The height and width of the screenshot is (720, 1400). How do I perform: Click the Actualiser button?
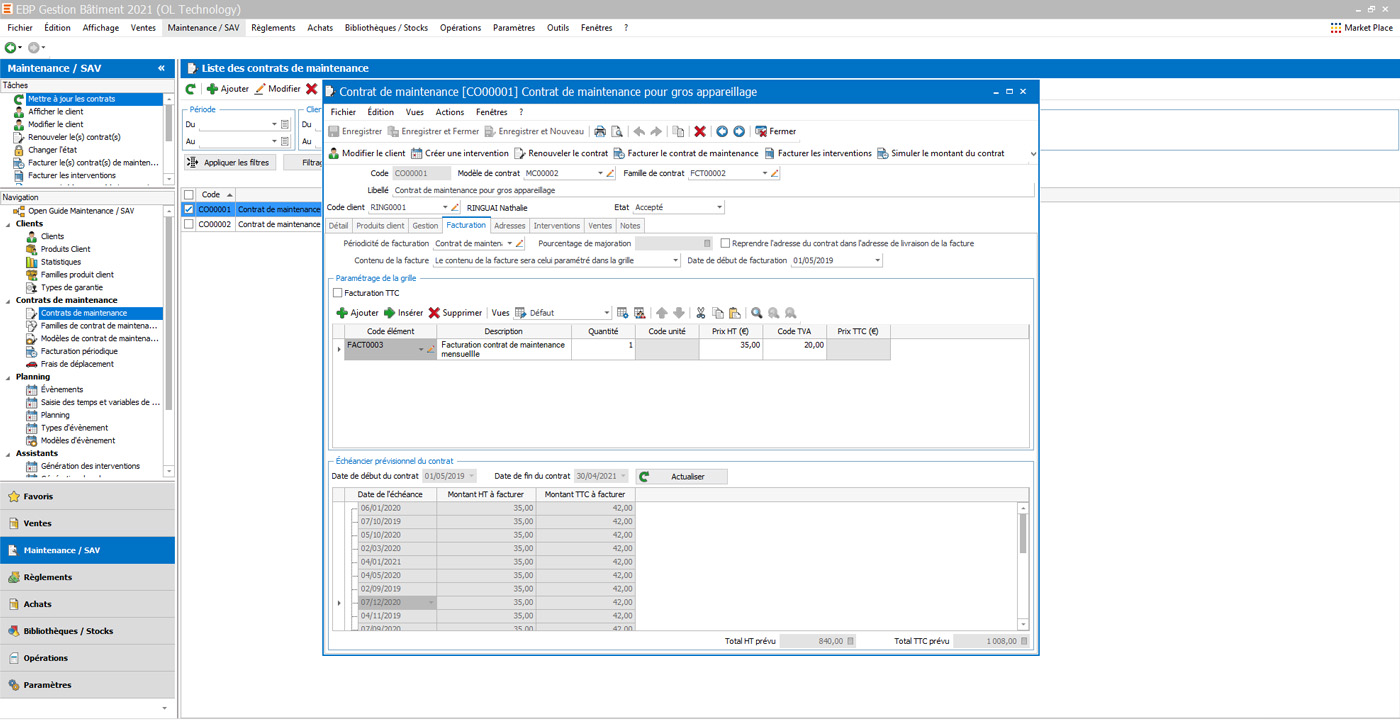(681, 477)
